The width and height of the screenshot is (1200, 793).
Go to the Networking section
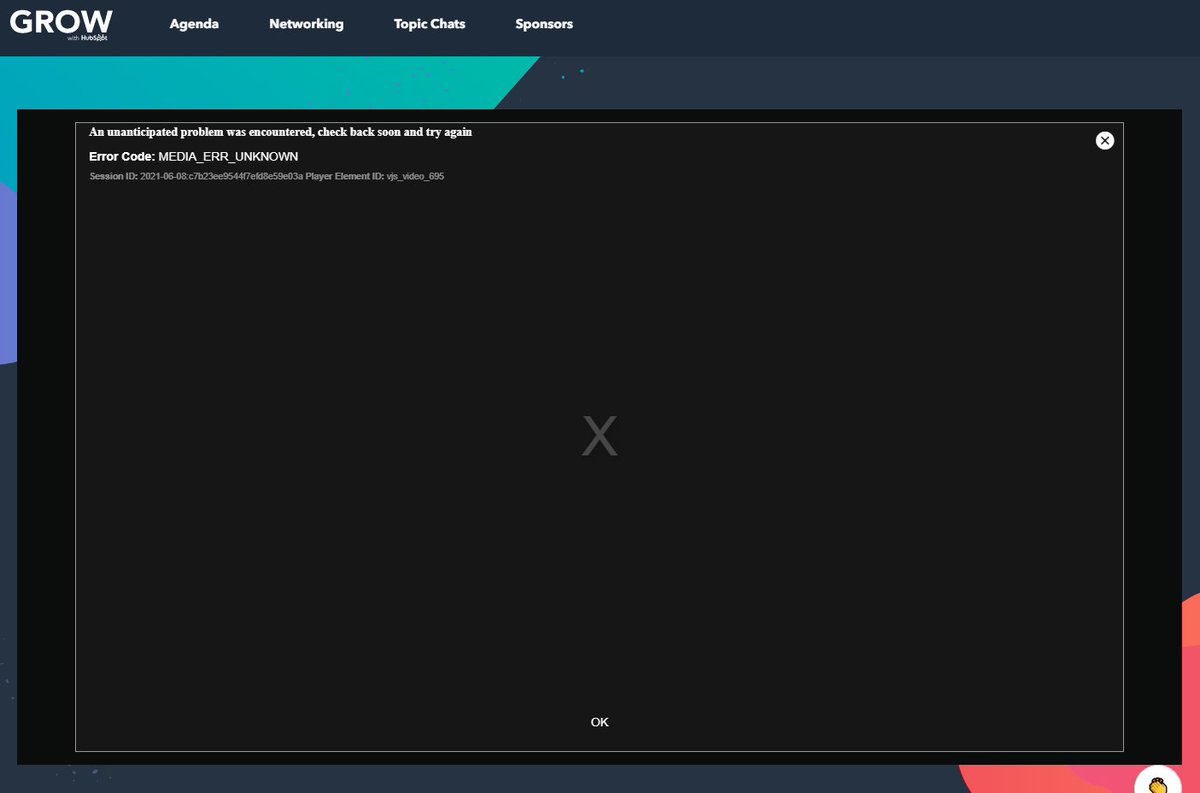coord(306,24)
